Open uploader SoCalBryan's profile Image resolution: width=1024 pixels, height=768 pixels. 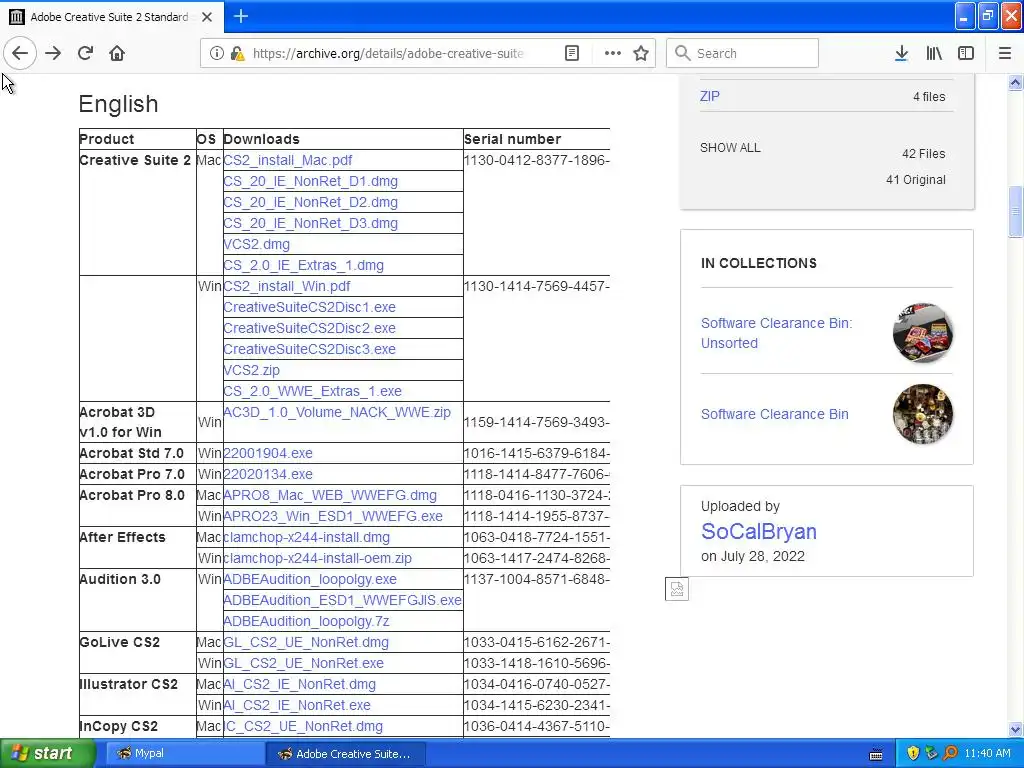(758, 532)
